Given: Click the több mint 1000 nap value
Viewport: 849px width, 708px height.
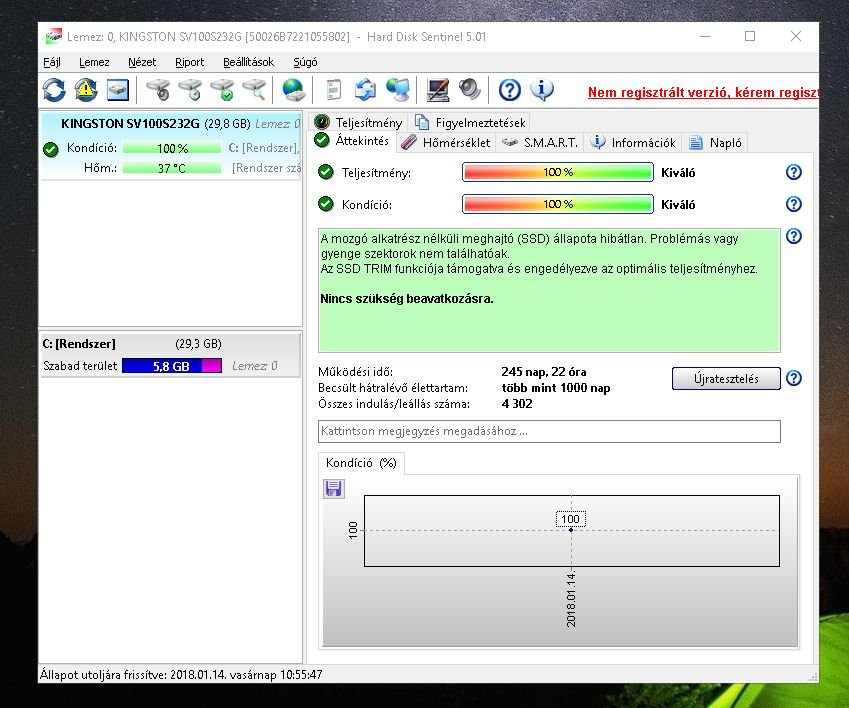Looking at the screenshot, I should (x=556, y=388).
